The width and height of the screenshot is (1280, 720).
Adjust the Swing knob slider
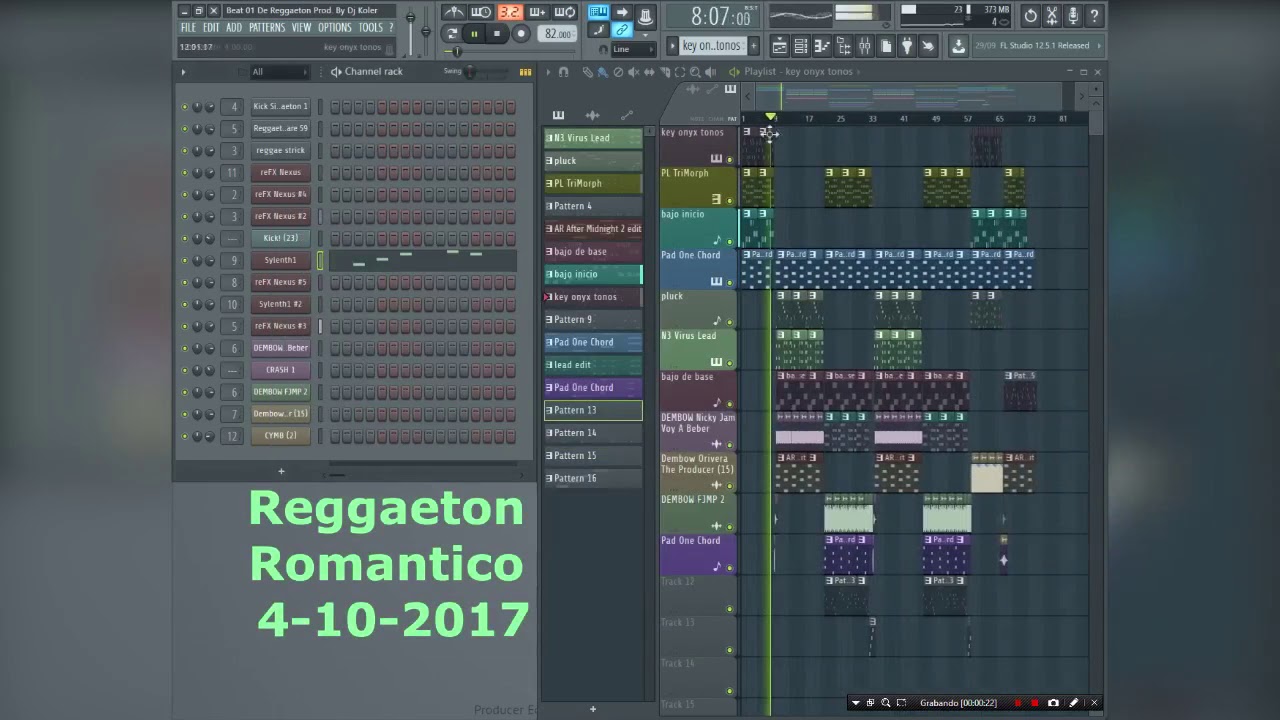470,72
